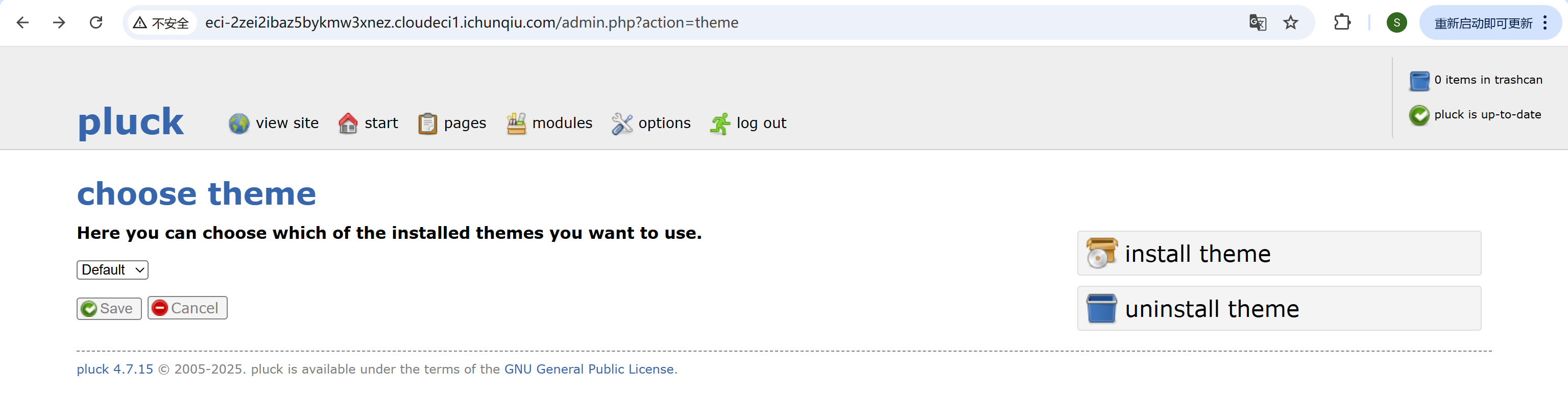This screenshot has height=420, width=1568.
Task: Open the Default theme dropdown
Action: pos(113,269)
